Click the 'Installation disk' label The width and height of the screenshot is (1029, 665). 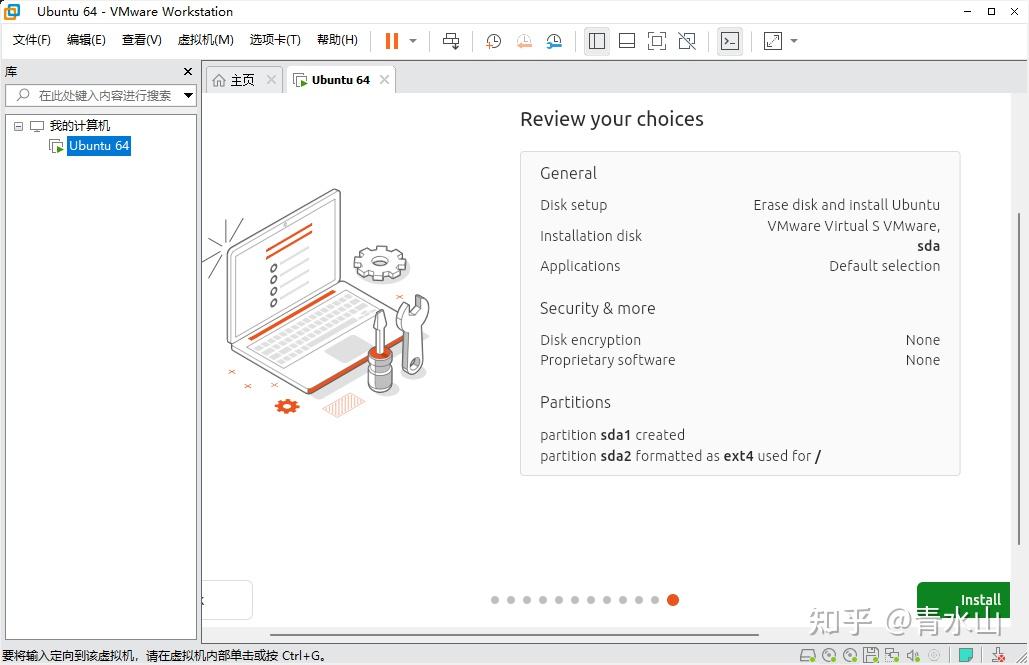pyautogui.click(x=591, y=236)
